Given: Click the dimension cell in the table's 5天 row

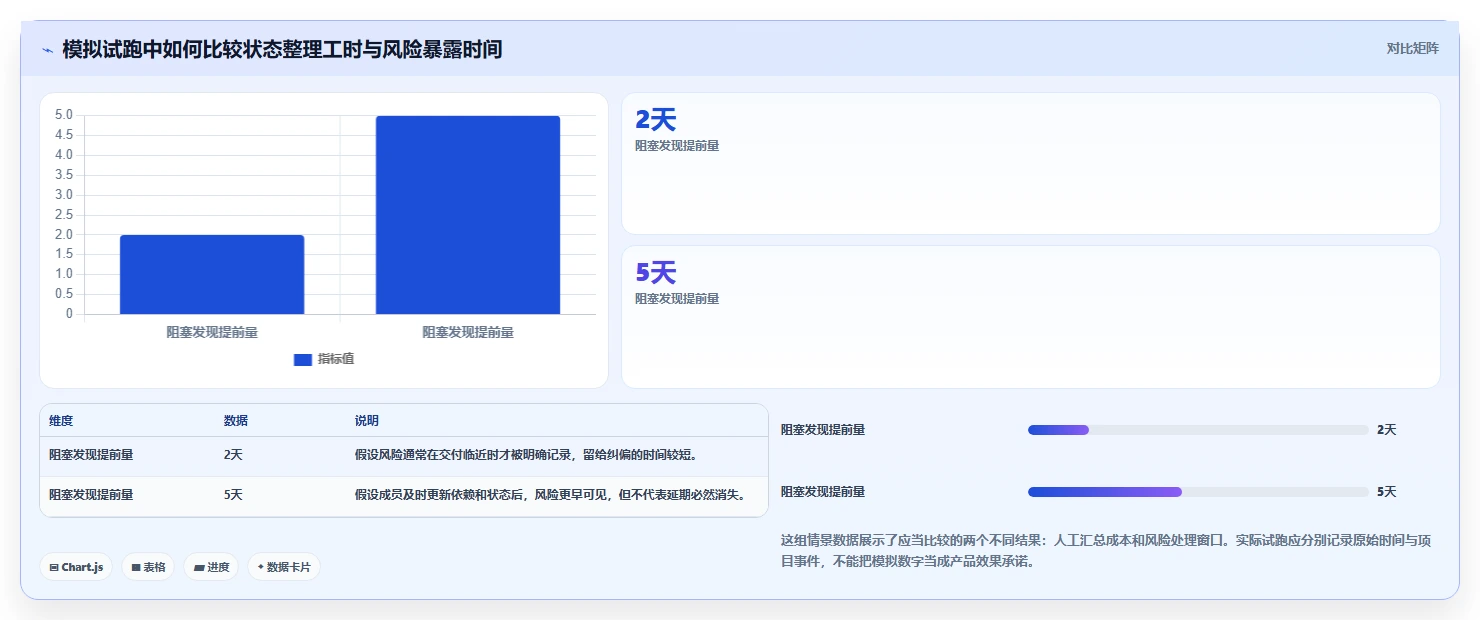Looking at the screenshot, I should point(91,495).
